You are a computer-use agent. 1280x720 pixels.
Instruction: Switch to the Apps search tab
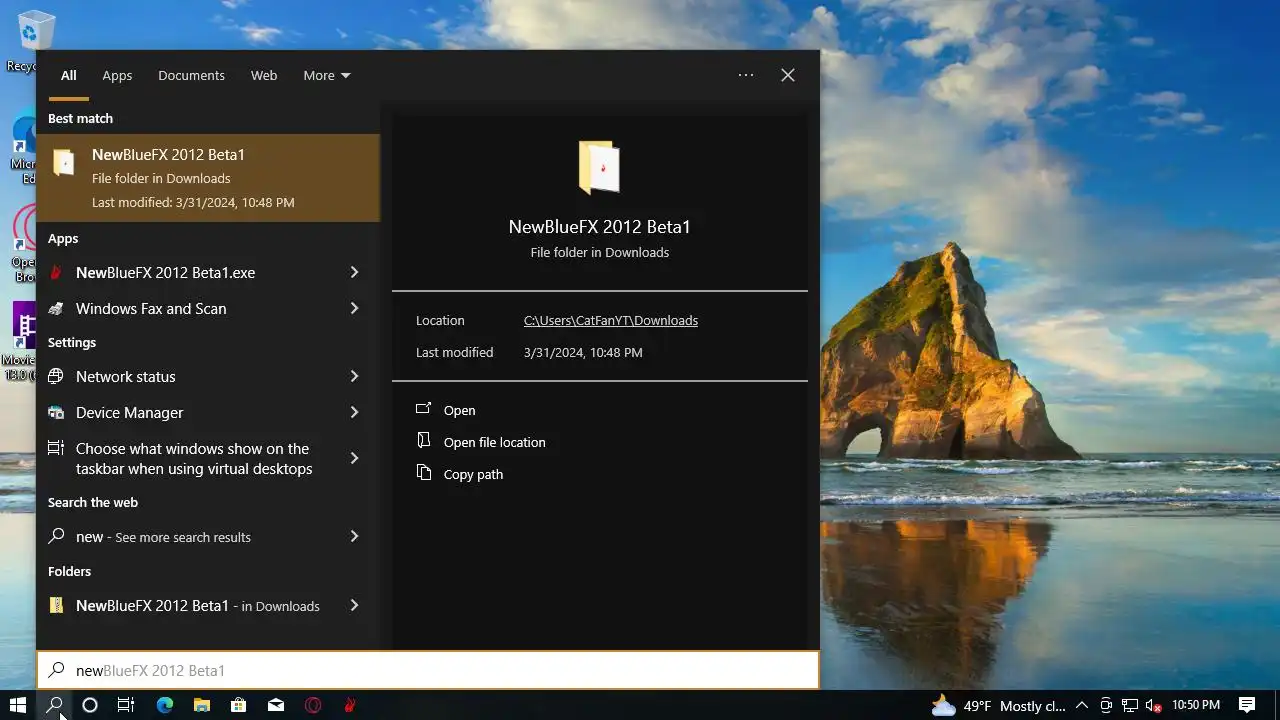coord(117,76)
